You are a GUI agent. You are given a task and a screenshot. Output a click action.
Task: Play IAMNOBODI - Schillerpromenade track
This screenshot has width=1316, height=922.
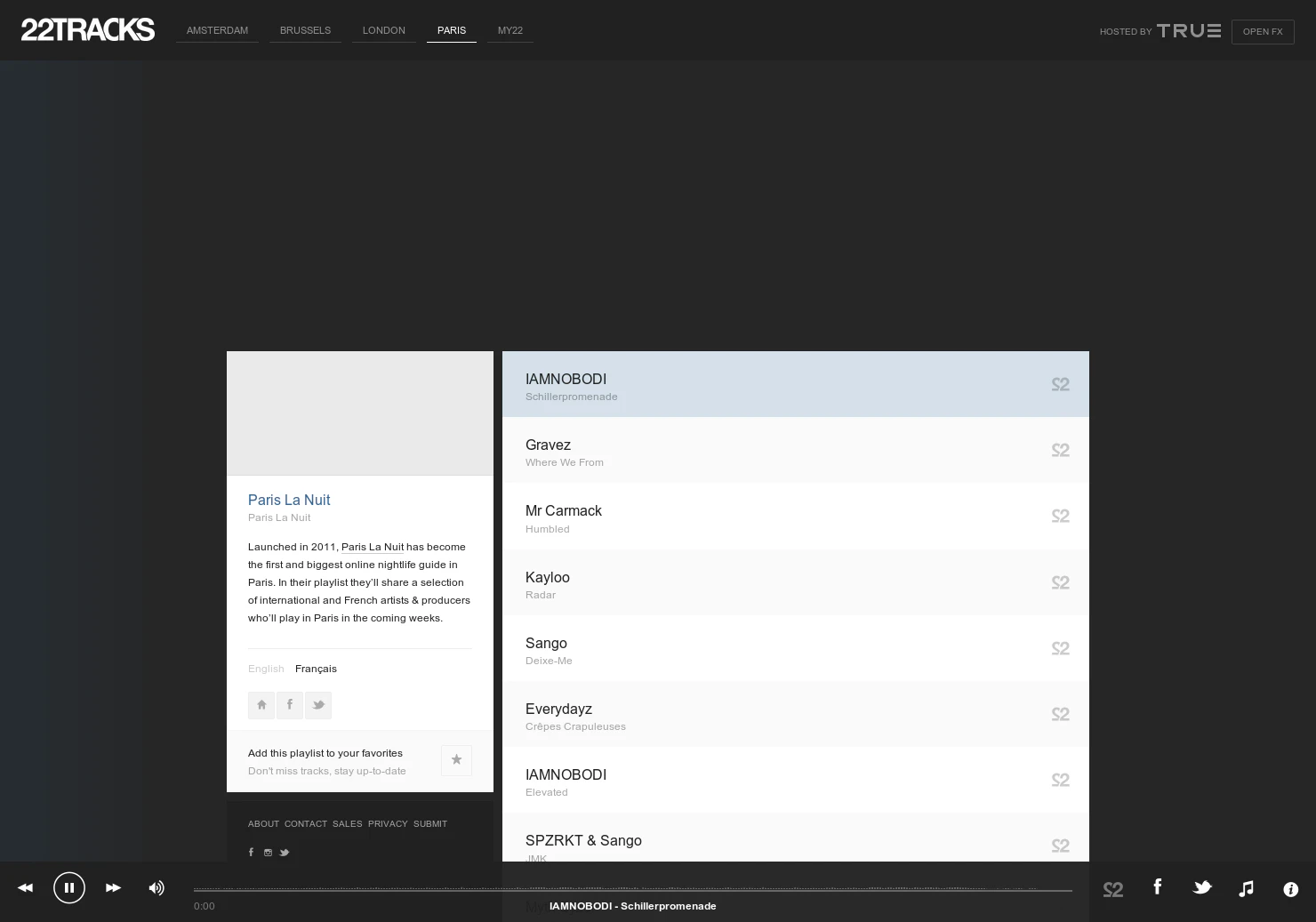tap(796, 384)
